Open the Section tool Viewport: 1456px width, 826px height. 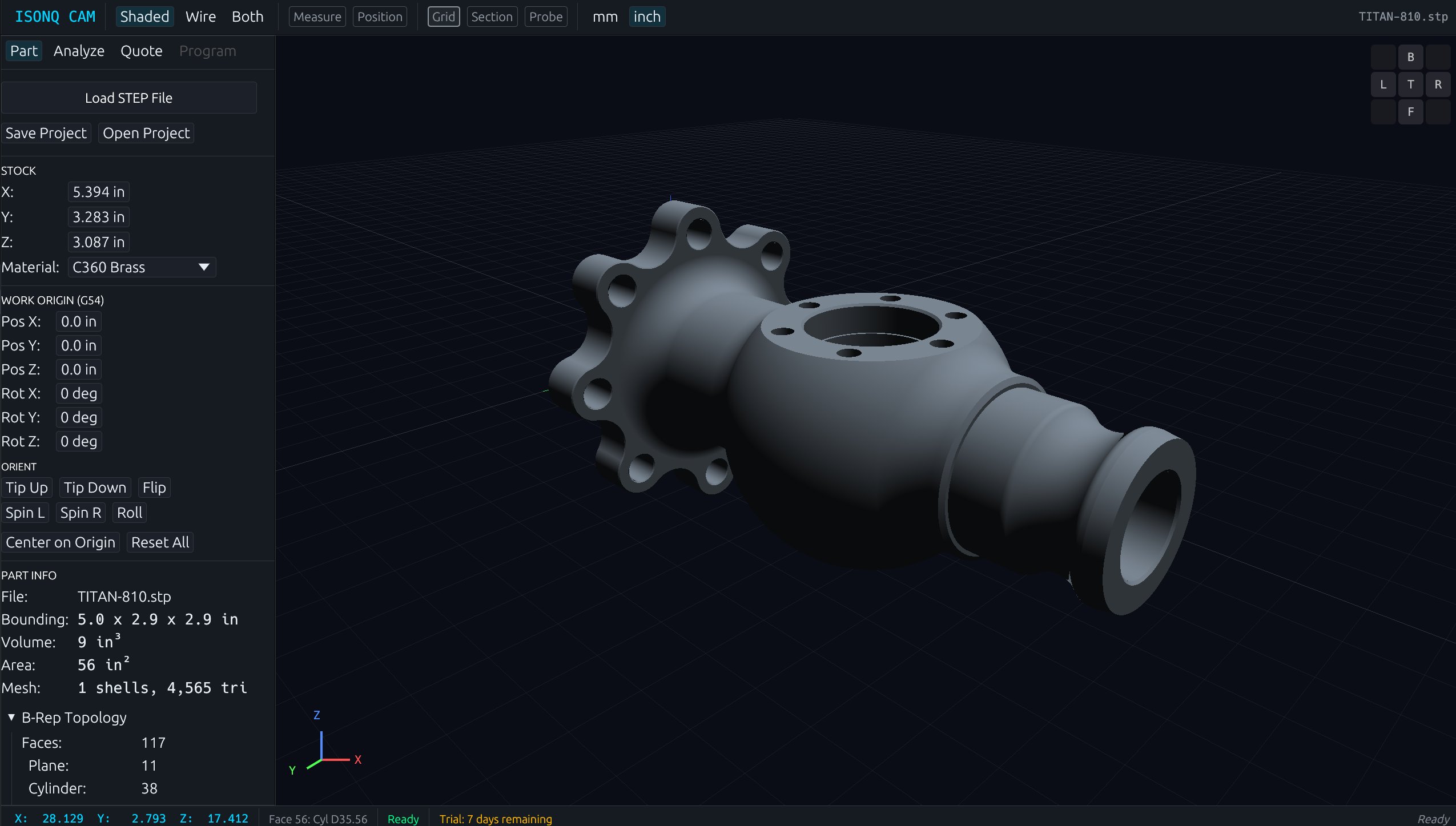[492, 17]
